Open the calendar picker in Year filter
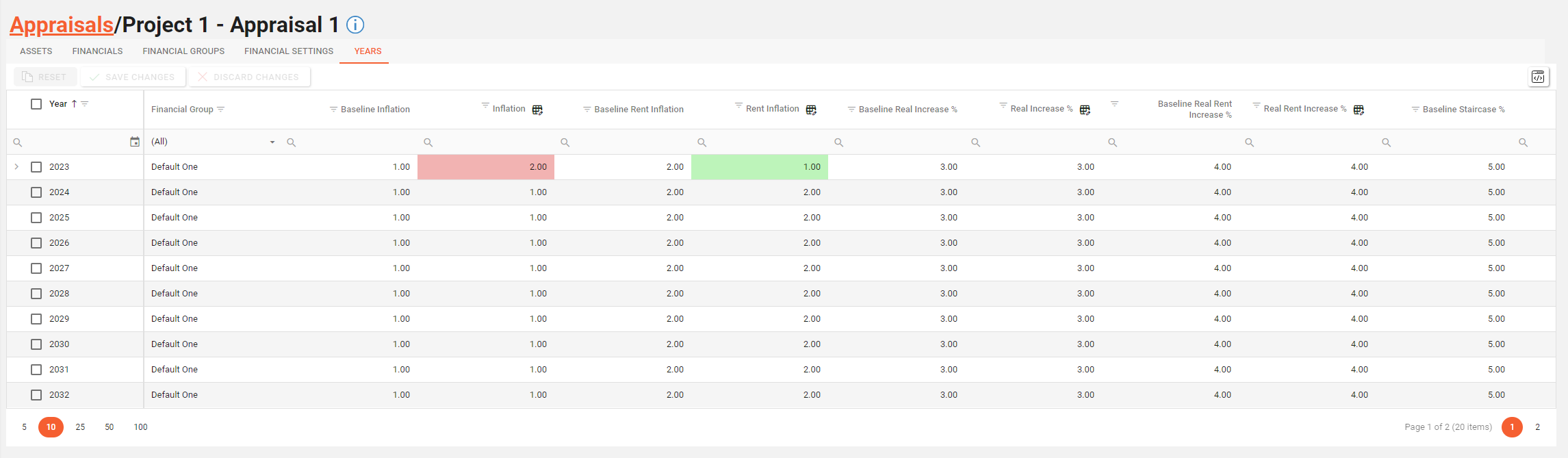This screenshot has width=1568, height=458. pos(135,142)
